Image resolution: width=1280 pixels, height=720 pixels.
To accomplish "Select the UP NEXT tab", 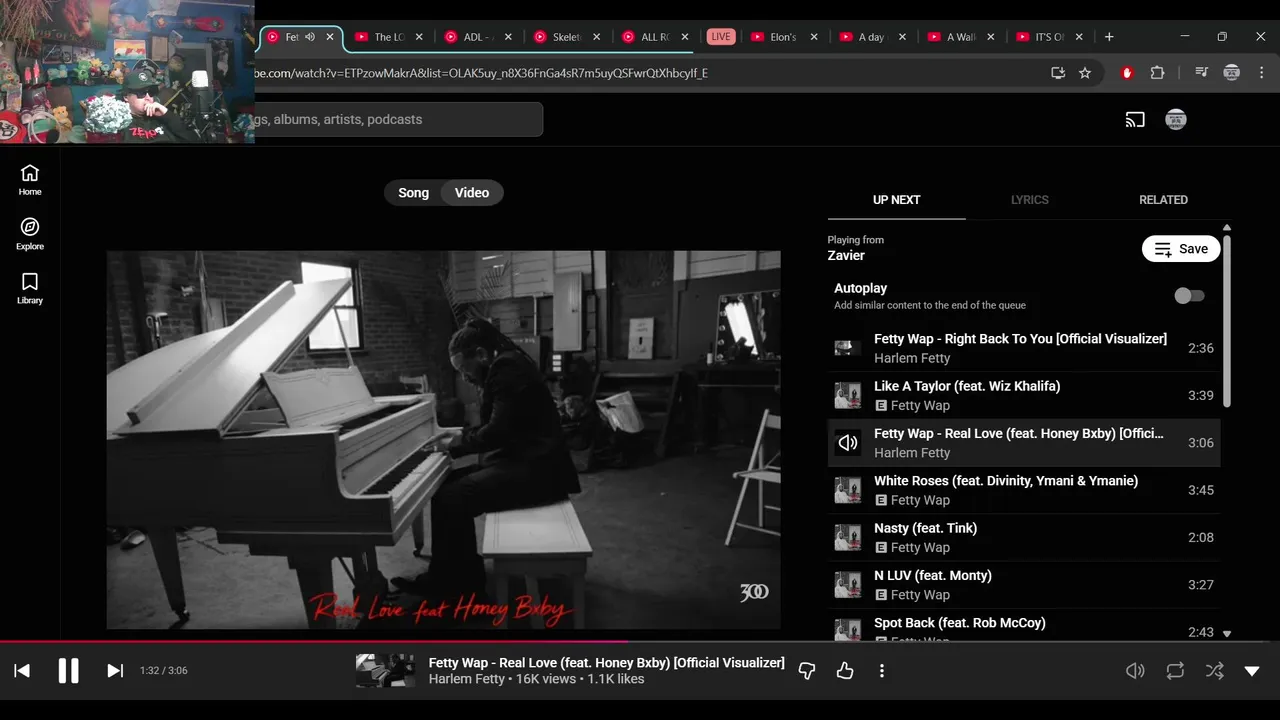I will (x=896, y=200).
